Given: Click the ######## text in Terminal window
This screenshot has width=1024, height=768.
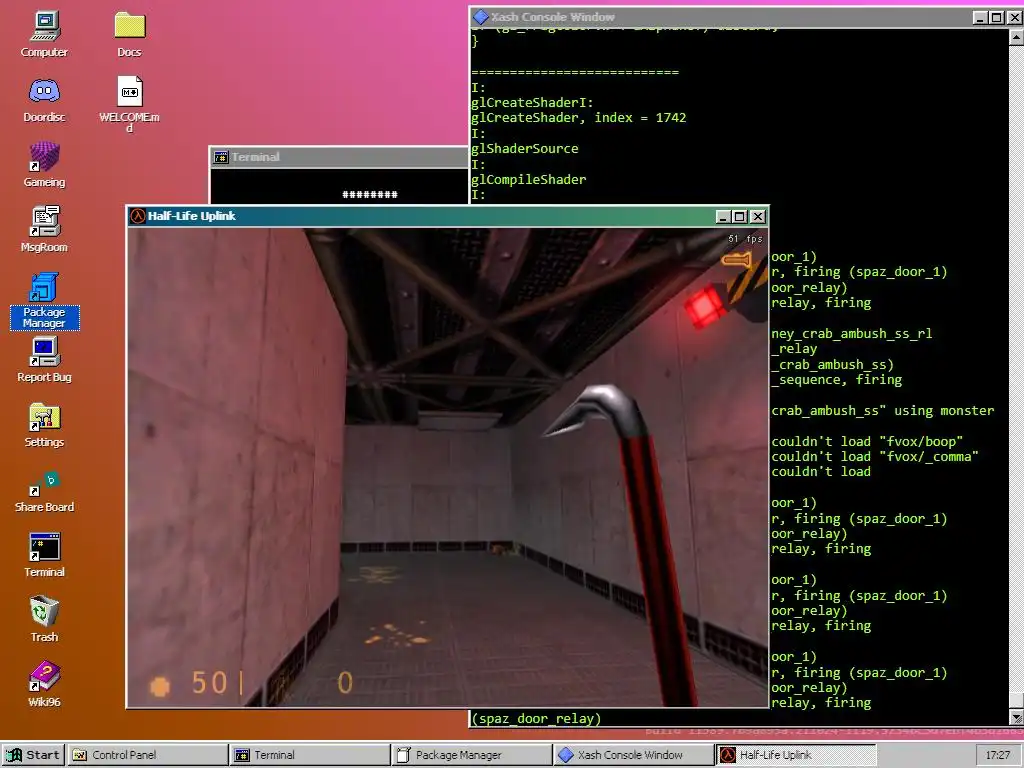Looking at the screenshot, I should (x=370, y=195).
